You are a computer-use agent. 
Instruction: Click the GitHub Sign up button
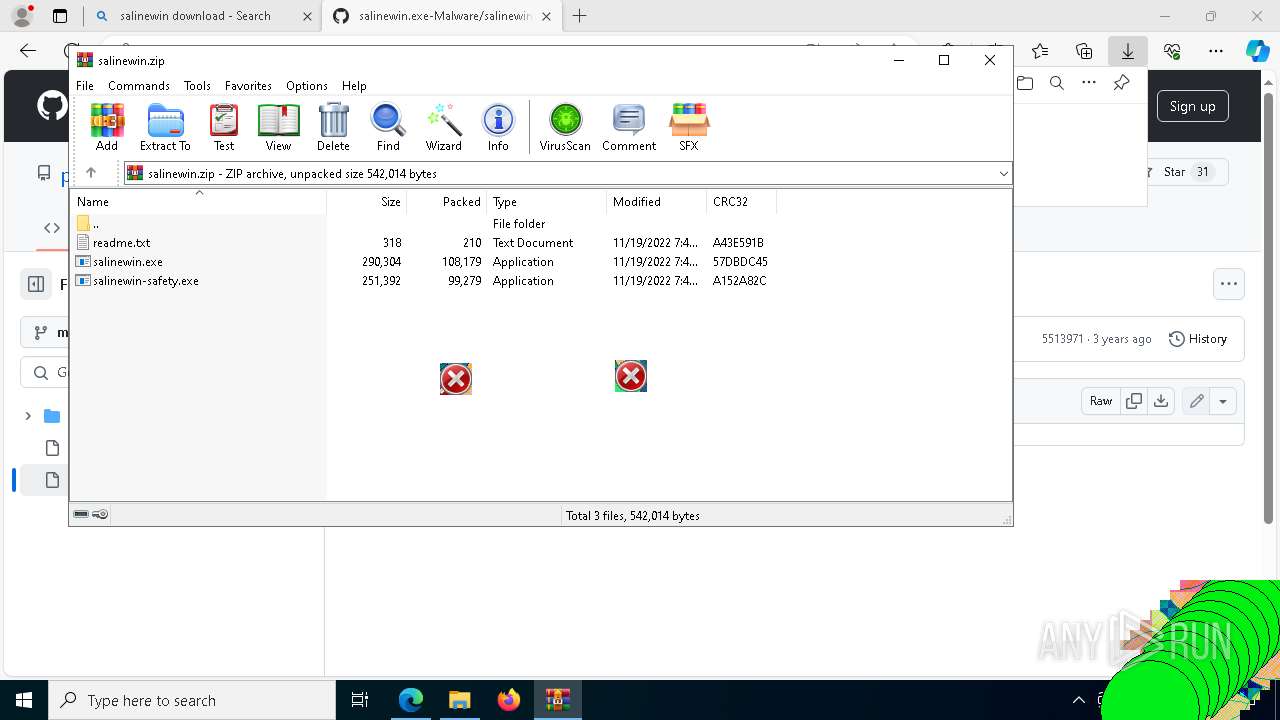coord(1193,106)
